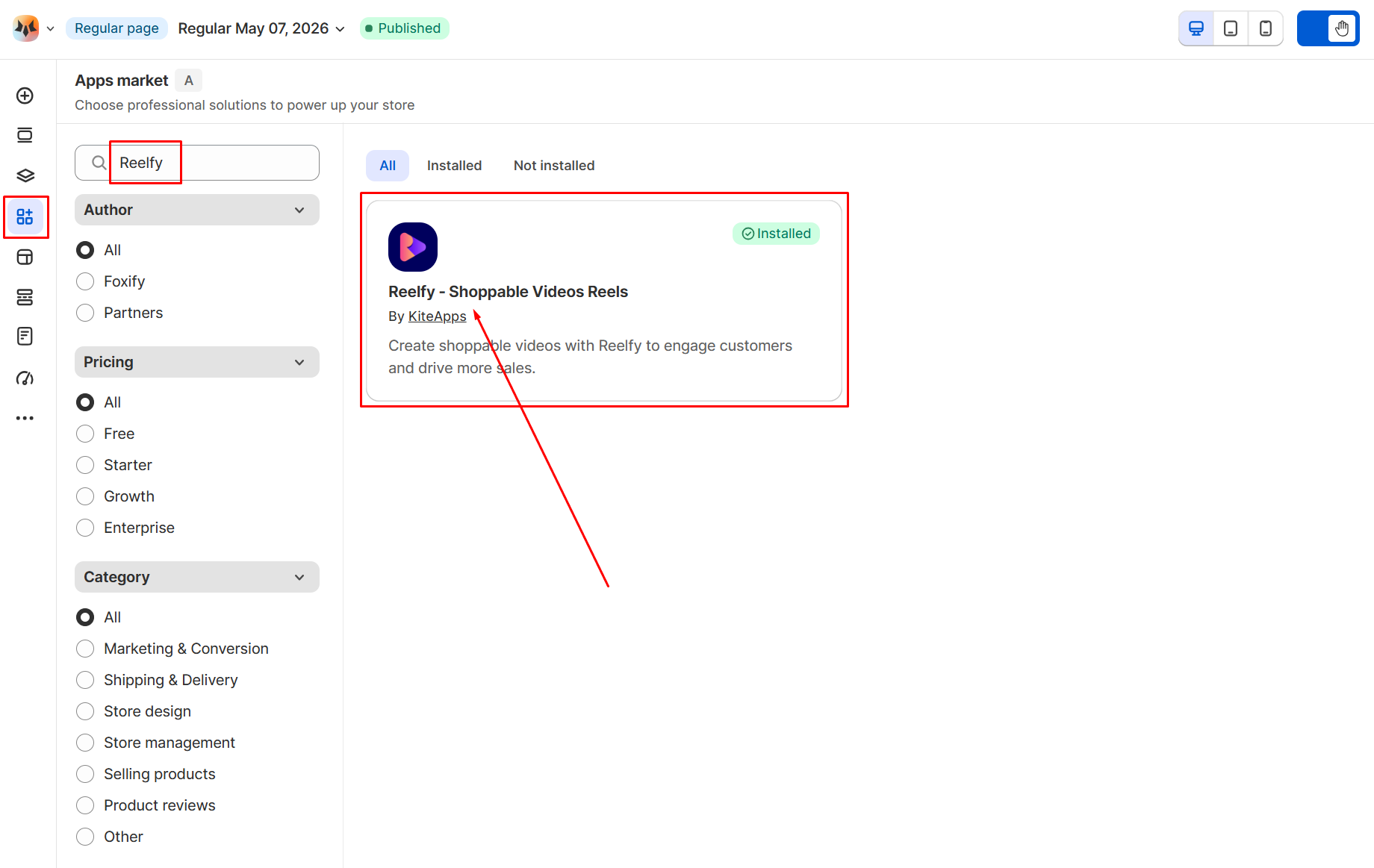Open the layers icon in sidebar
The height and width of the screenshot is (868, 1374).
pos(25,175)
